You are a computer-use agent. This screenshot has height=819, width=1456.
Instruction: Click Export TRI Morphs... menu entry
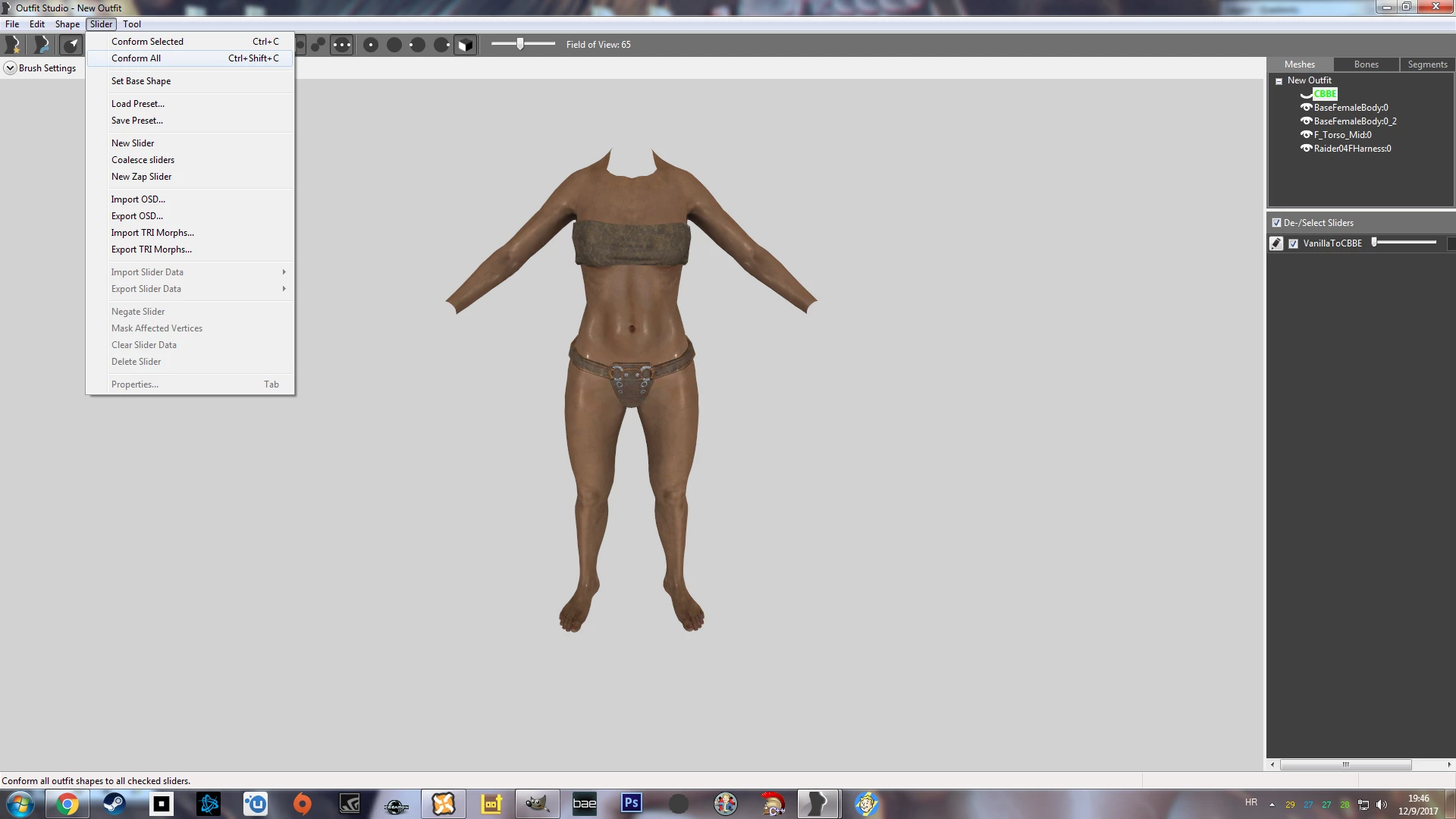pyautogui.click(x=190, y=249)
